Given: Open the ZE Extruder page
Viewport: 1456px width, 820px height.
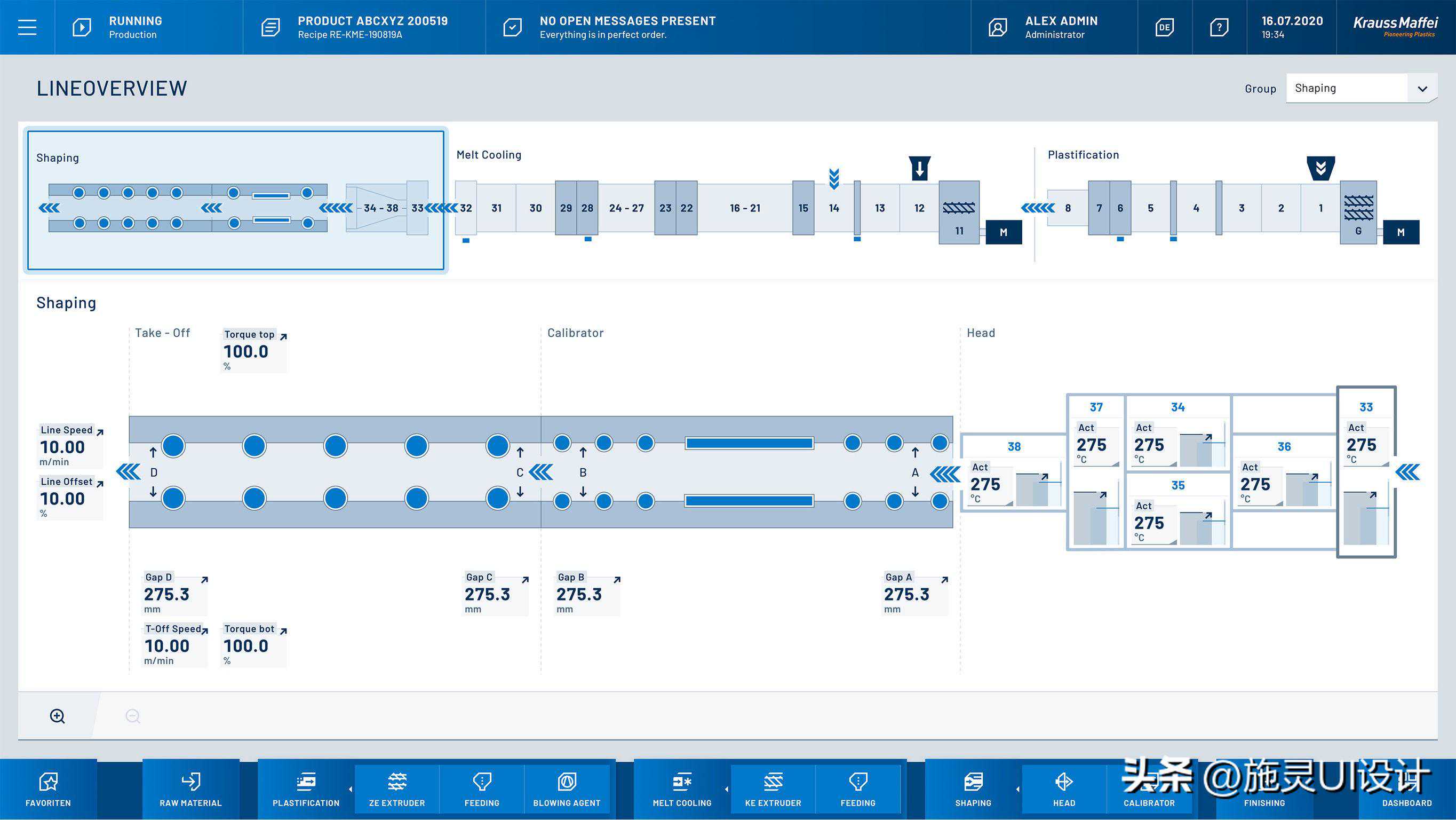Looking at the screenshot, I should click(397, 789).
